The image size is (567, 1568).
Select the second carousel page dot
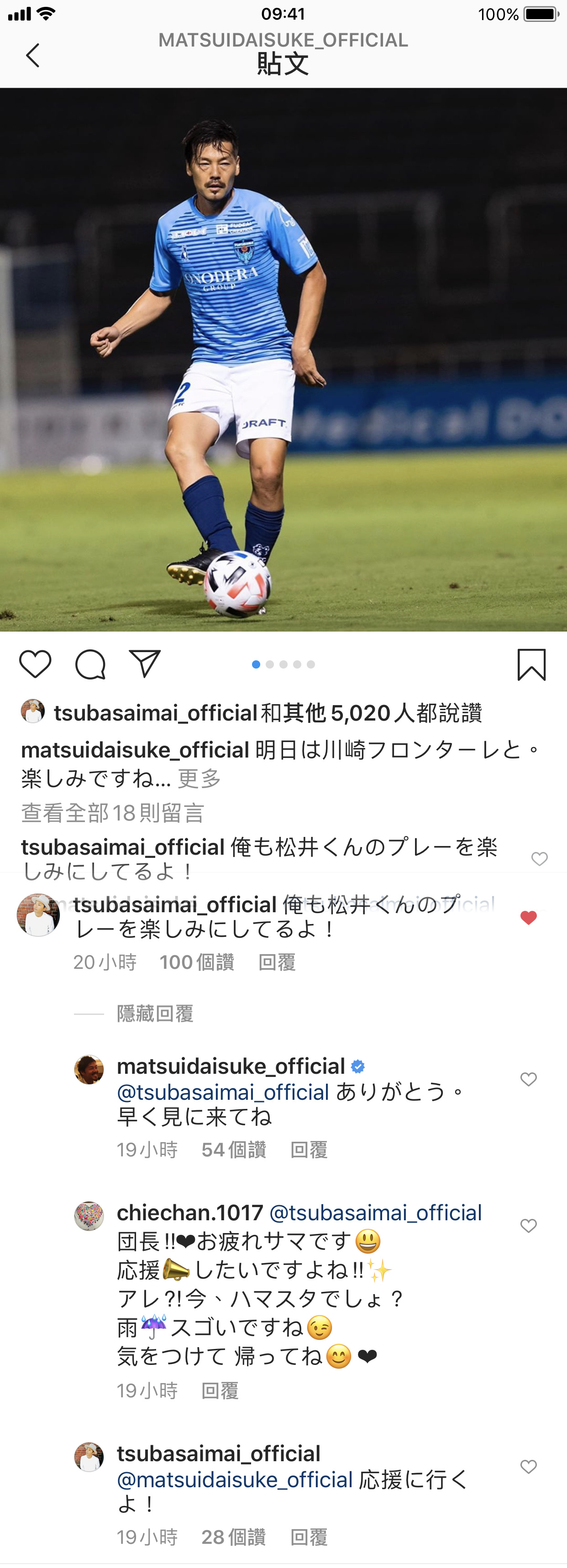pos(270,665)
